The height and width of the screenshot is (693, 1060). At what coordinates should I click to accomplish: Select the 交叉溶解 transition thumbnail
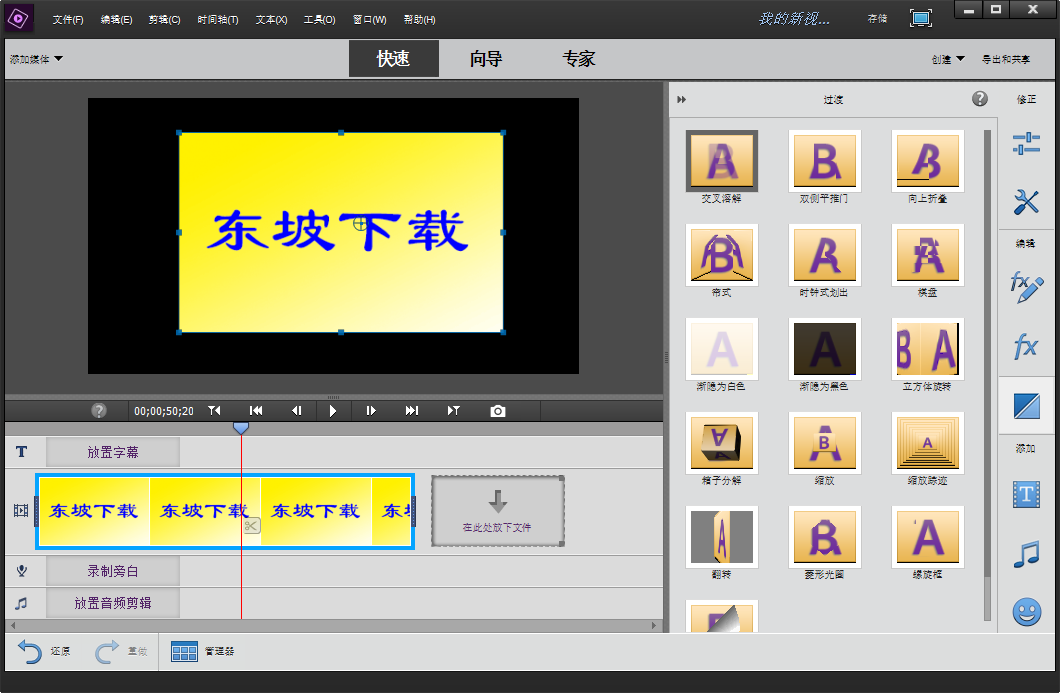click(x=722, y=160)
